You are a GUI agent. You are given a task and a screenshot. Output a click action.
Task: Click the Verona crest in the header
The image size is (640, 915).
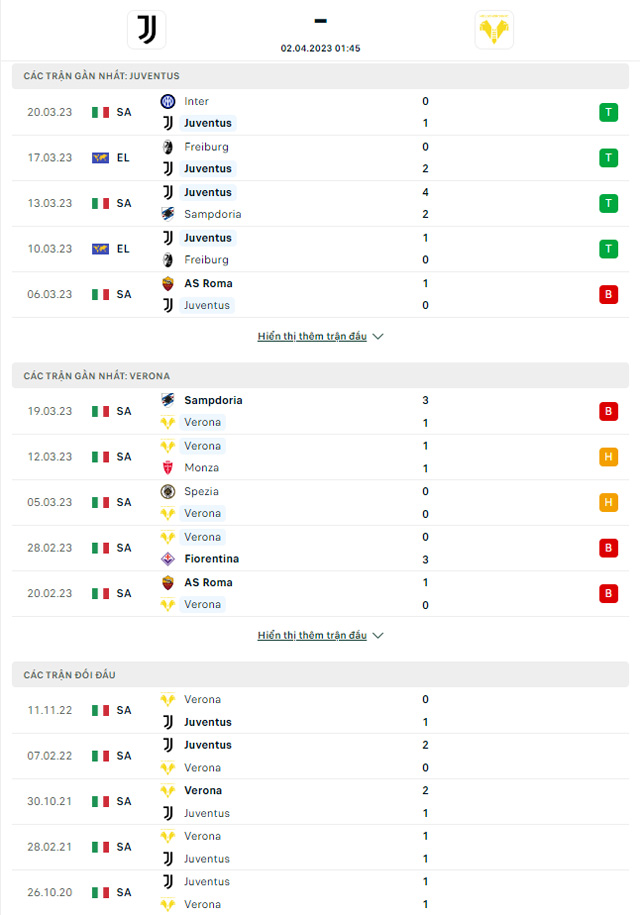point(494,30)
